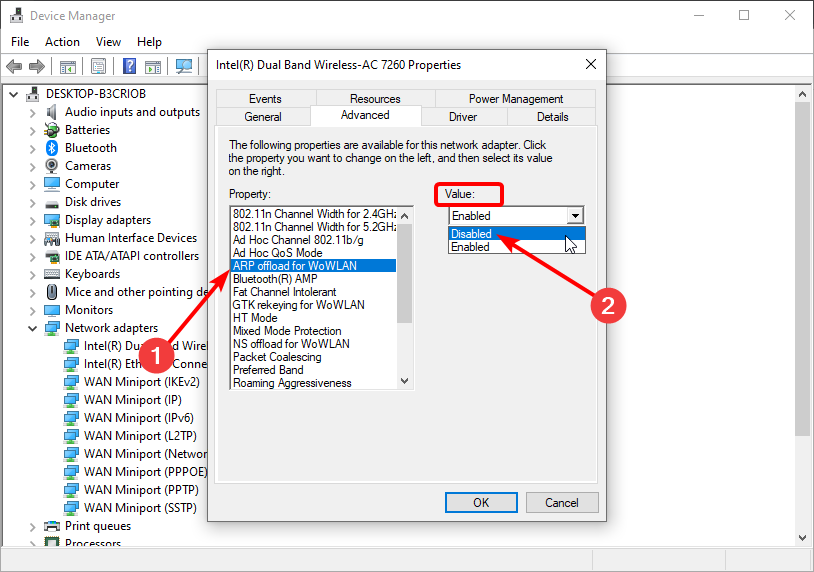The height and width of the screenshot is (572, 814).
Task: Click the Properties toolbar icon
Action: 99,66
